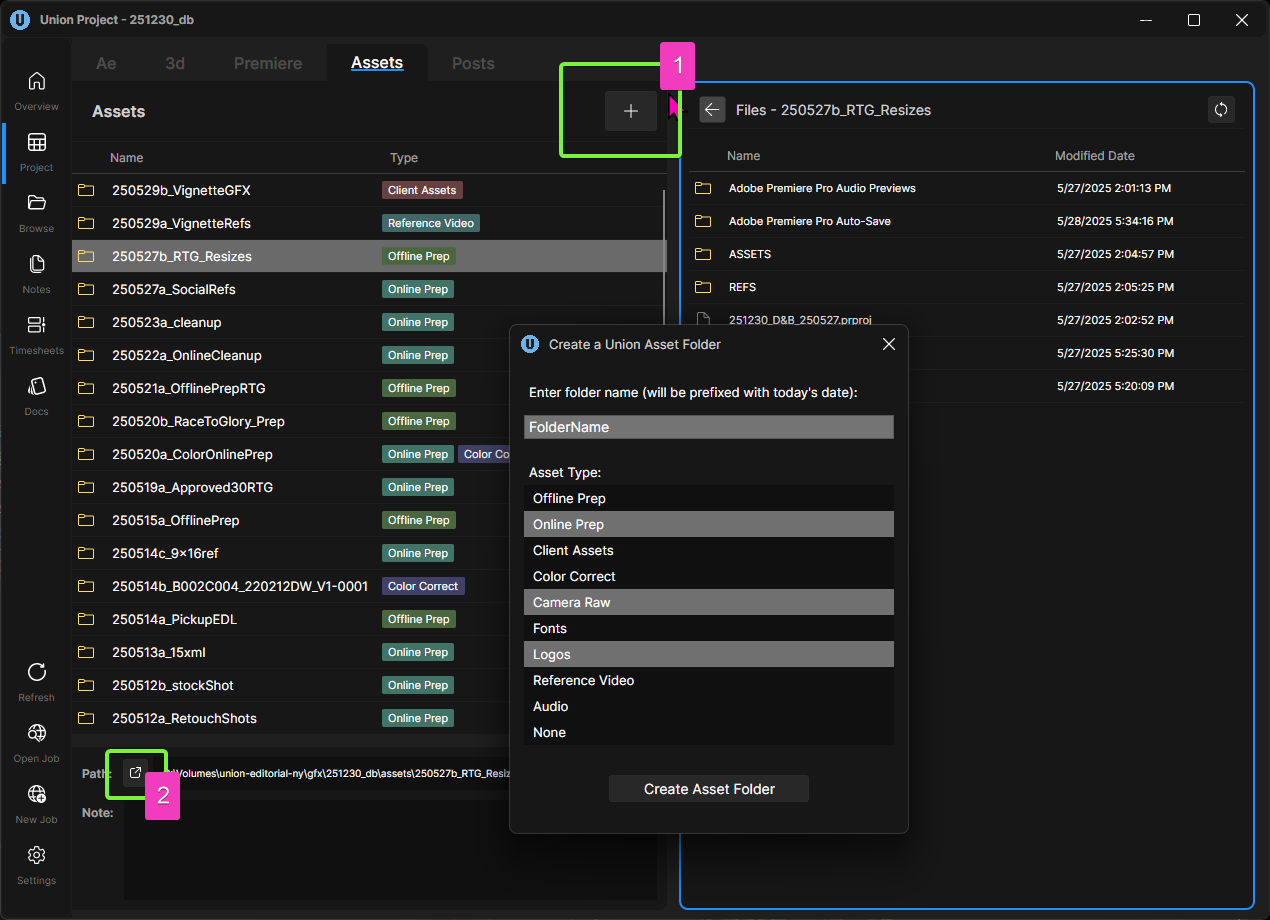
Task: Open the Docs sidebar section
Action: pos(36,395)
